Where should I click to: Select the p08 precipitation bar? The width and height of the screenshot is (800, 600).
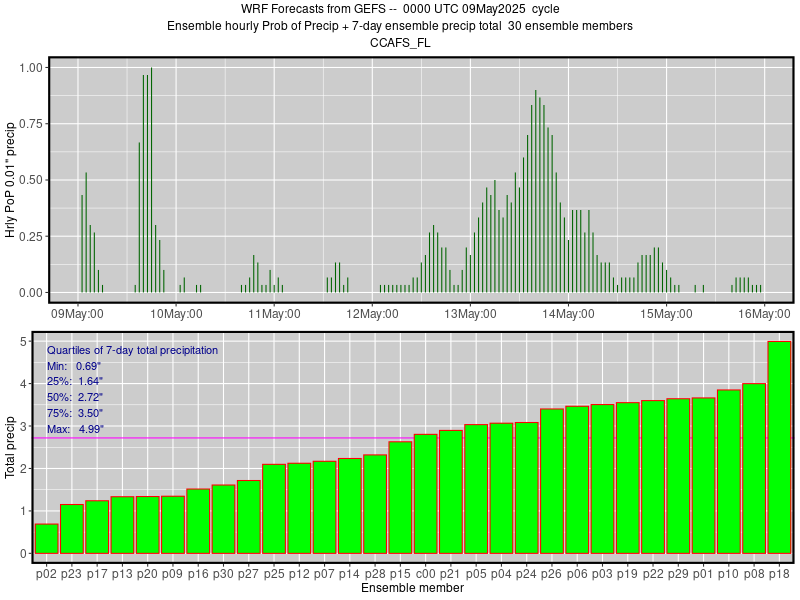tap(754, 468)
